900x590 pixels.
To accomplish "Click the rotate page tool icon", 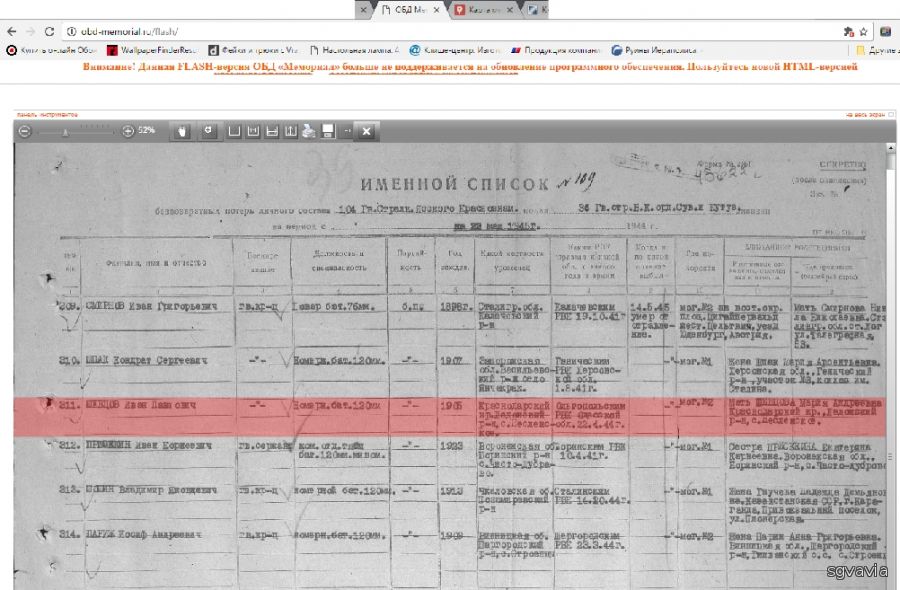I will [208, 131].
